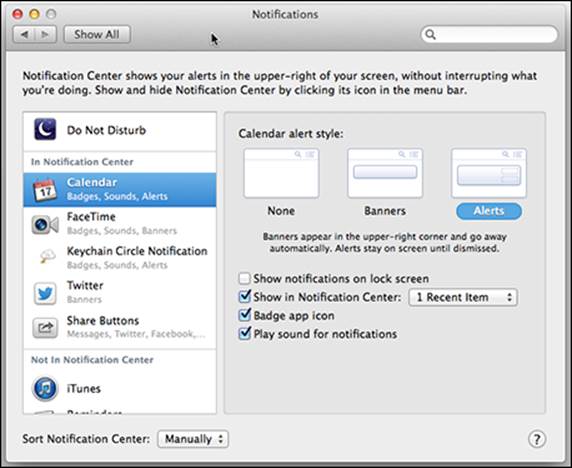The width and height of the screenshot is (572, 468).
Task: Click the Share Buttons icon
Action: (45, 328)
